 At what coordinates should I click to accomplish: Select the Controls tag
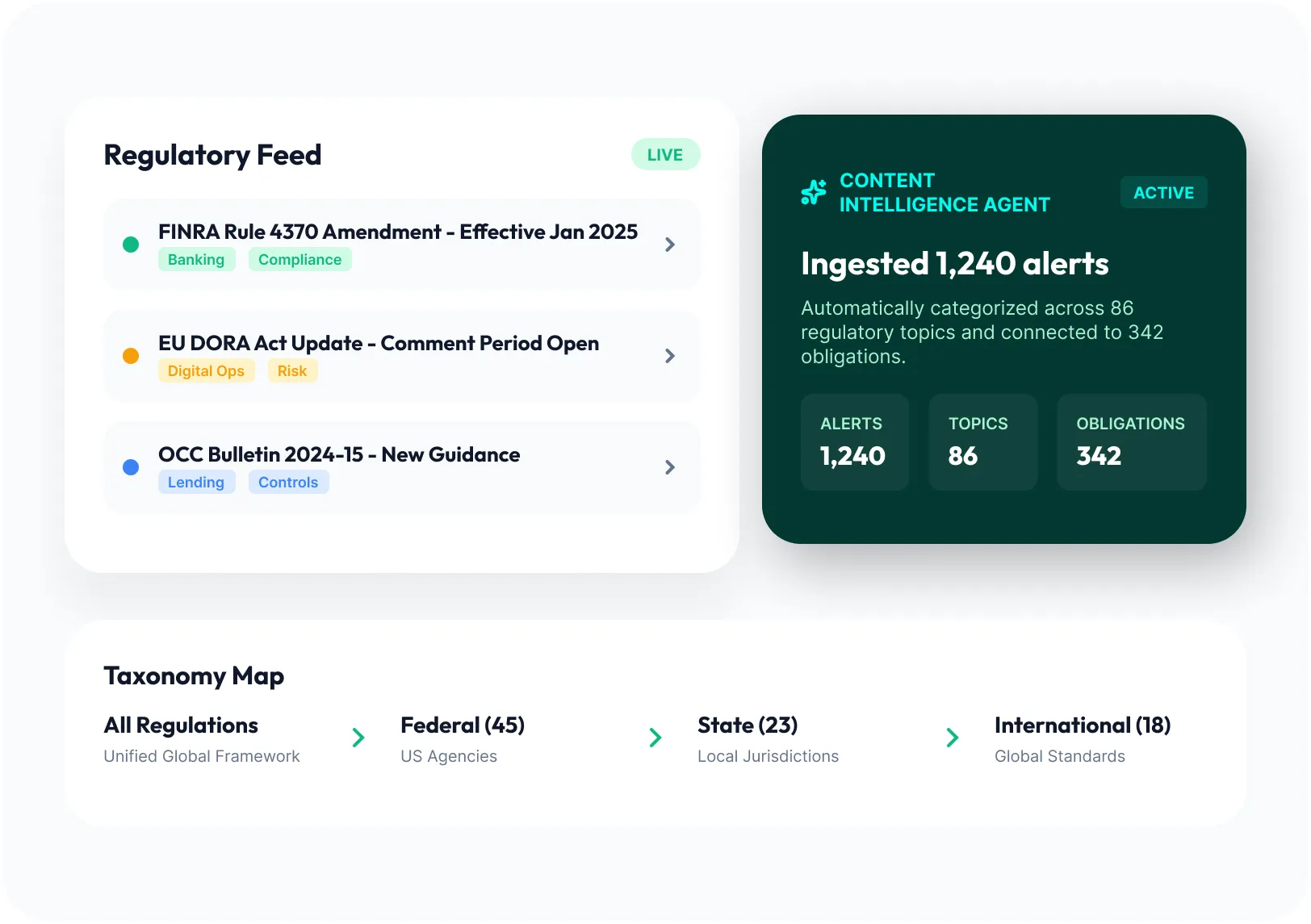click(x=288, y=483)
